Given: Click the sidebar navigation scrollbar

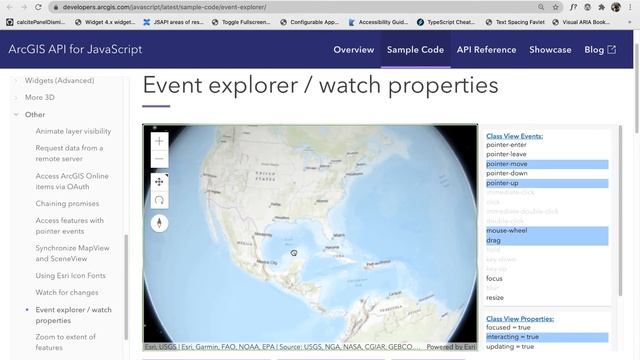Looking at the screenshot, I should pyautogui.click(x=126, y=287).
